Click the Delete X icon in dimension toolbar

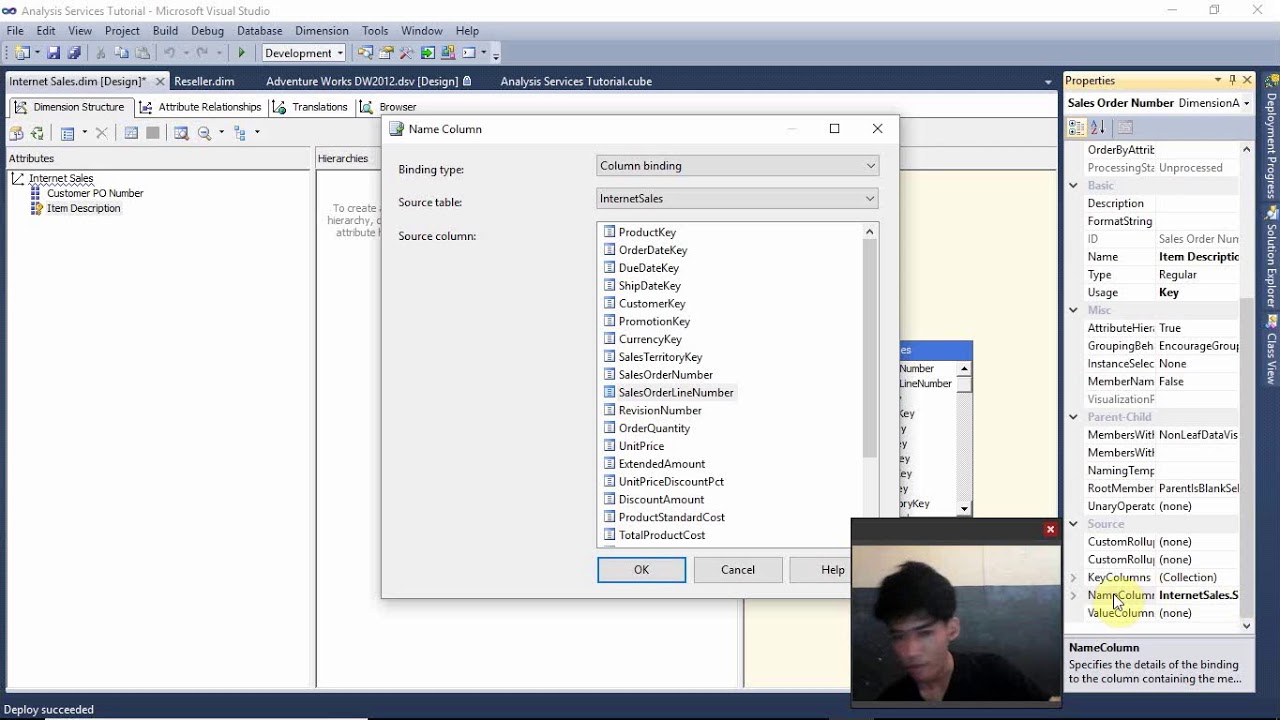101,133
